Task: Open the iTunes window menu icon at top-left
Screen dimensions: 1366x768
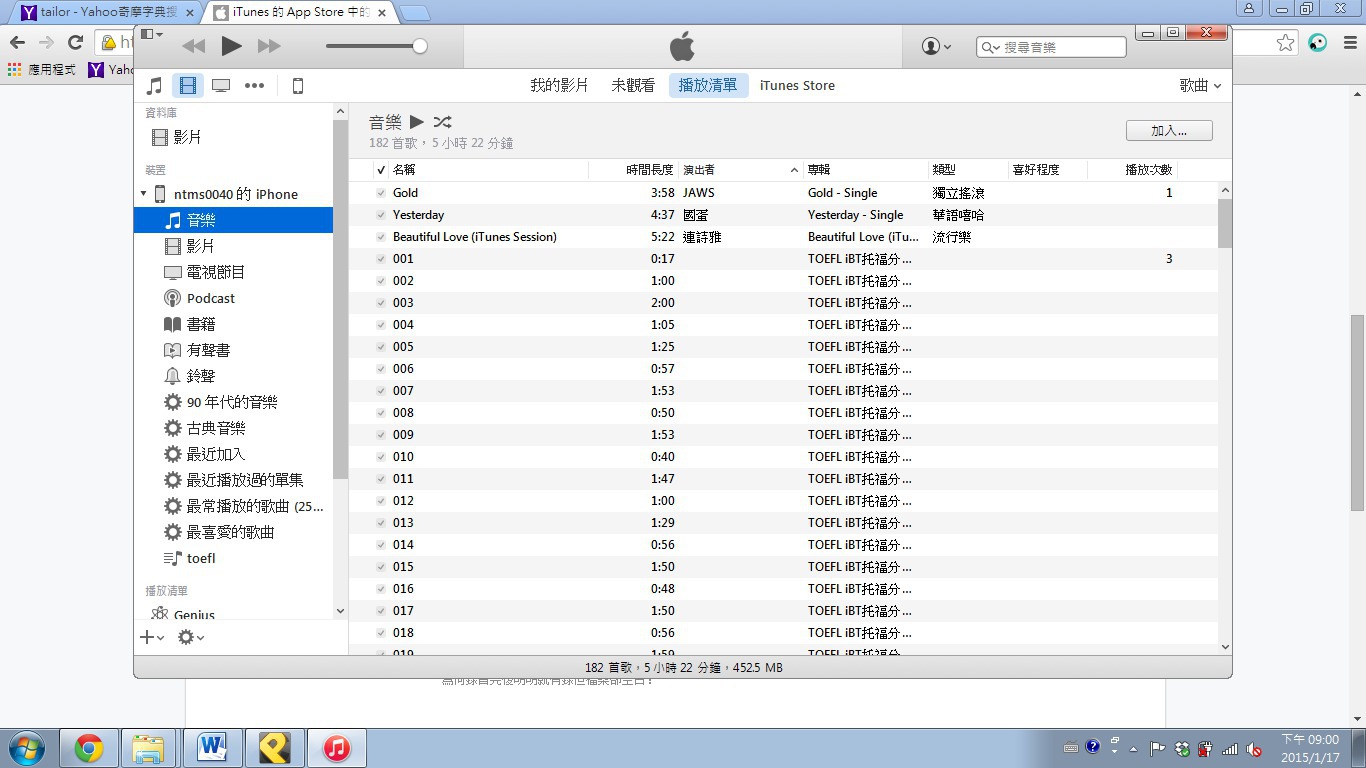Action: point(150,34)
